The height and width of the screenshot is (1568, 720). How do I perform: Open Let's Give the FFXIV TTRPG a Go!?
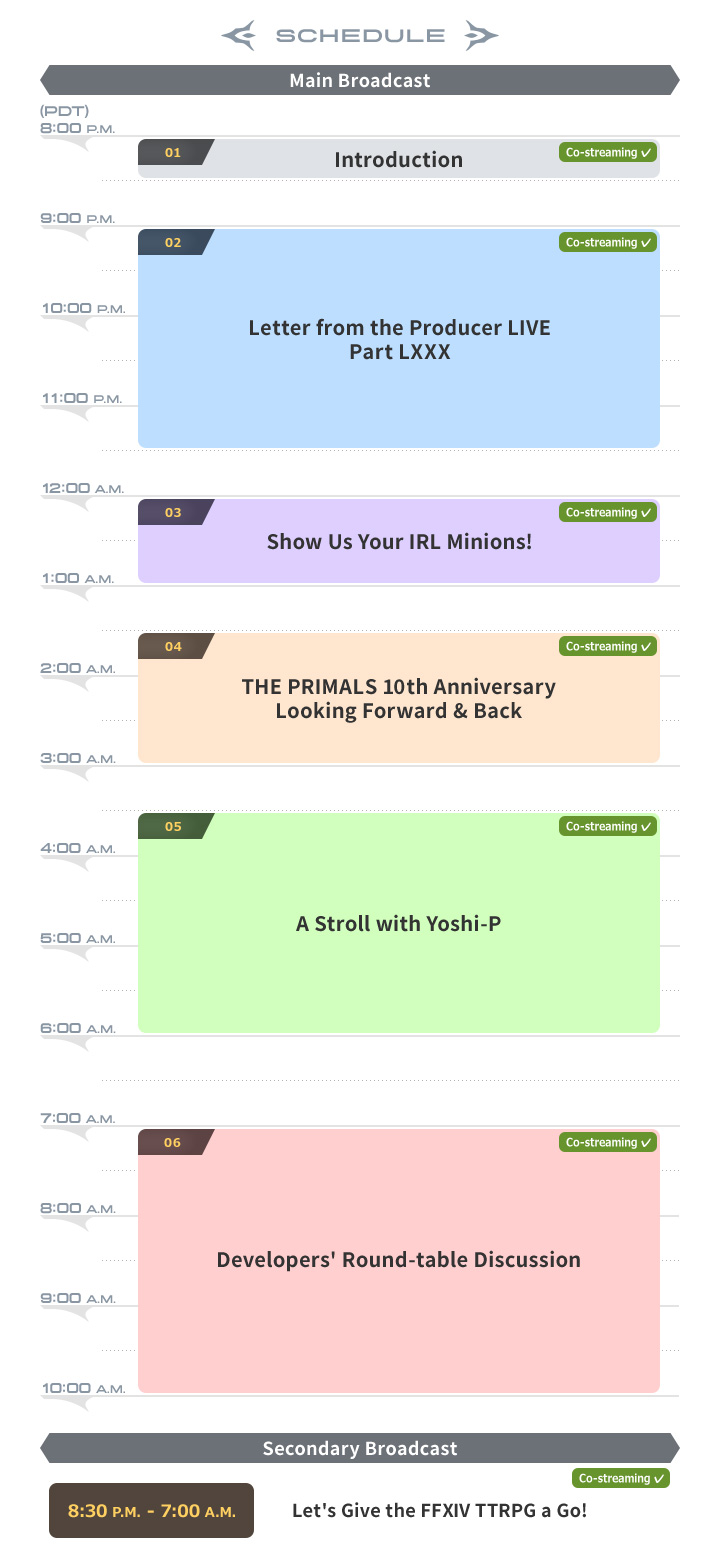439,1511
